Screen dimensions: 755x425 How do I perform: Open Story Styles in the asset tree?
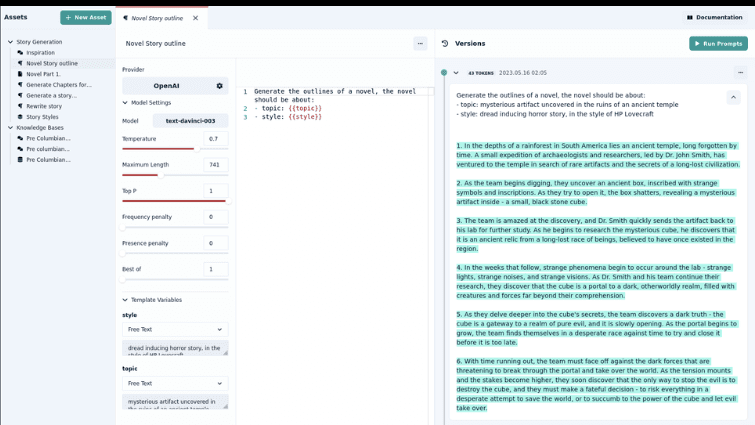coord(42,117)
